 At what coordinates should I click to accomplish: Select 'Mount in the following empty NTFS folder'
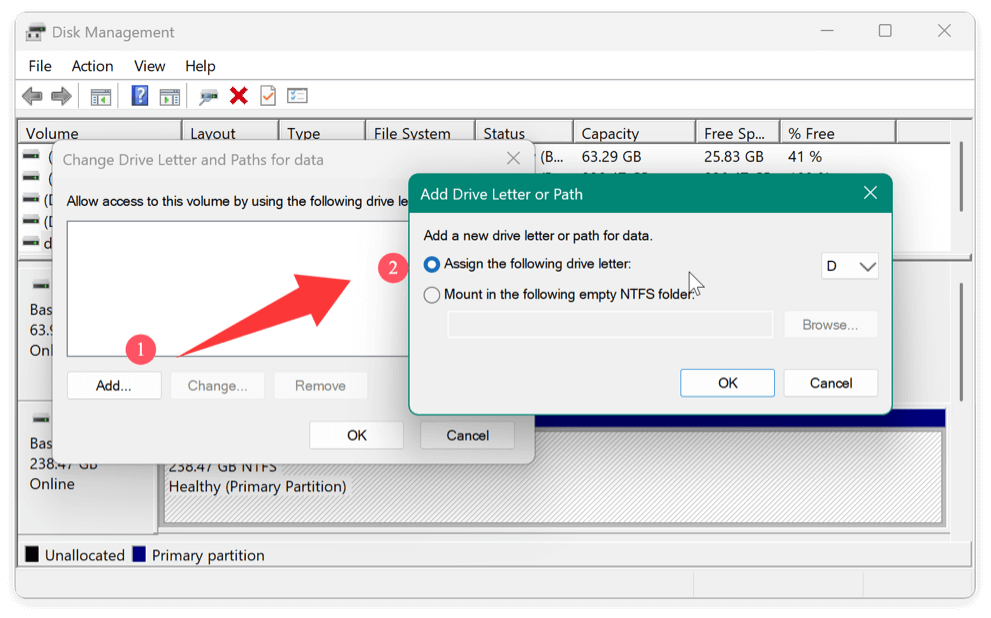pyautogui.click(x=431, y=294)
